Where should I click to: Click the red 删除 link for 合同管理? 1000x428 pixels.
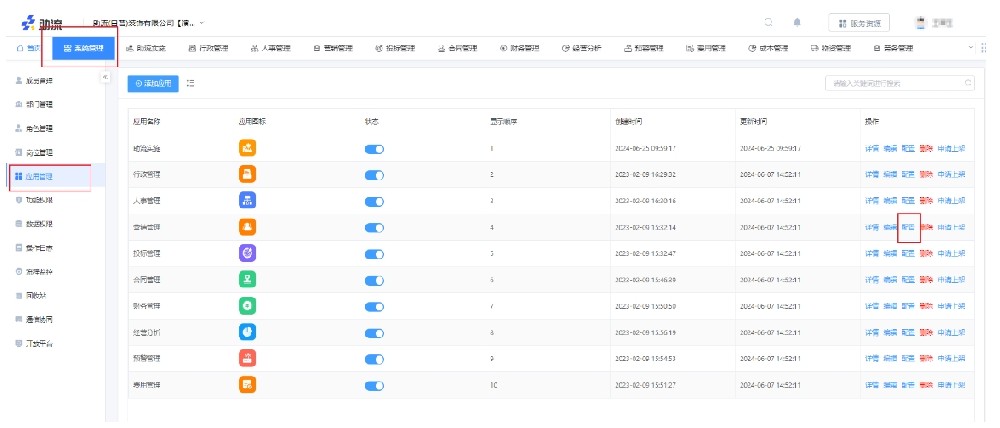tap(927, 279)
